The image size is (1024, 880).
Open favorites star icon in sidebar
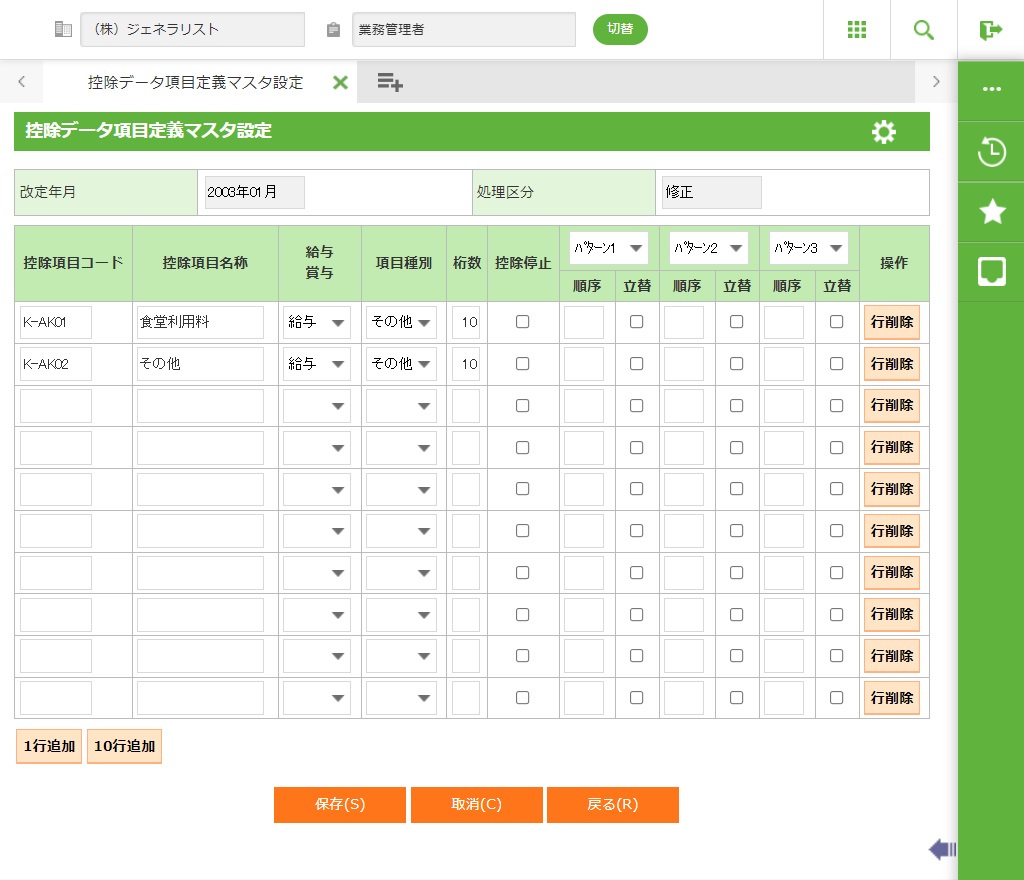(991, 211)
